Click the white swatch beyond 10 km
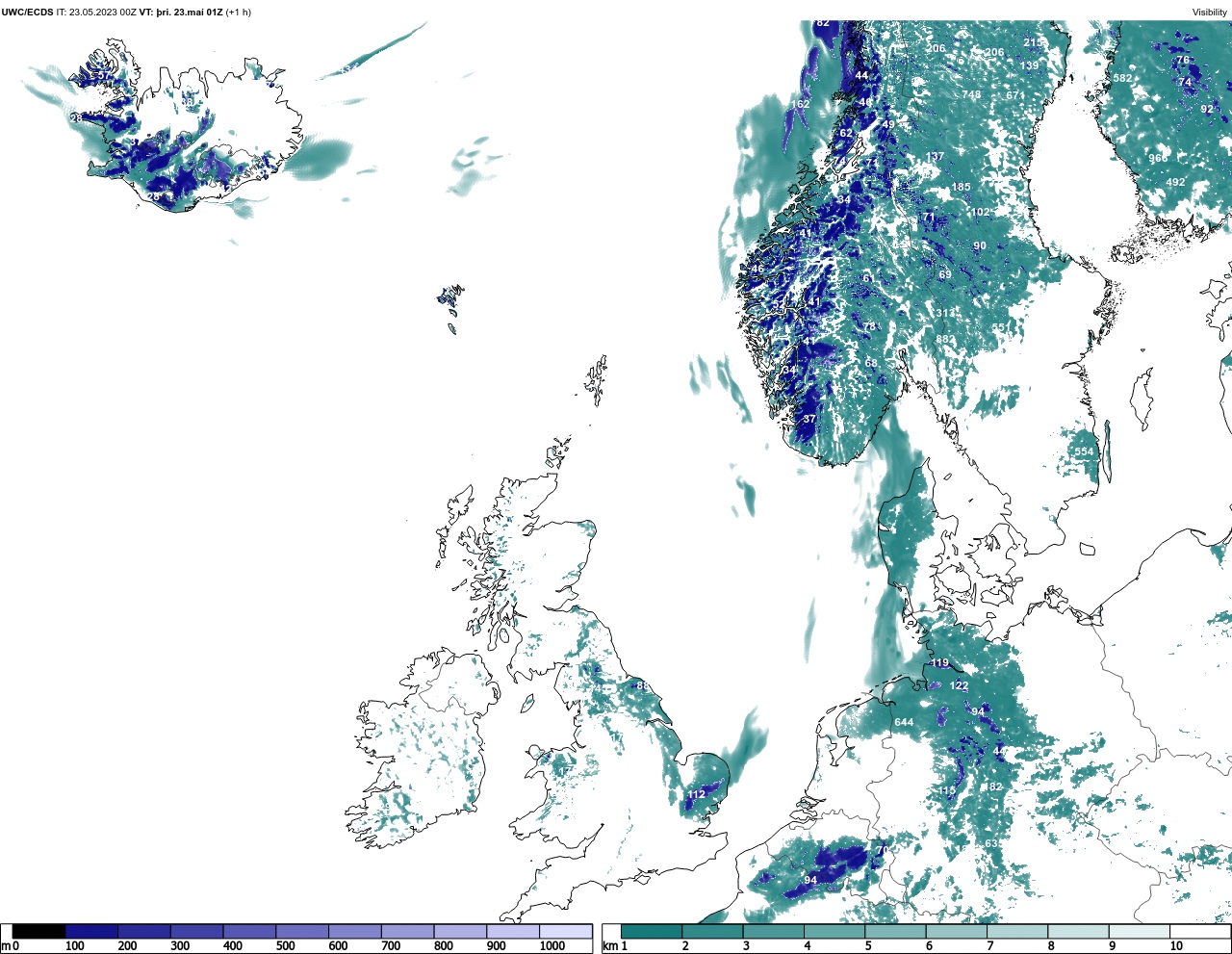 click(x=1198, y=932)
